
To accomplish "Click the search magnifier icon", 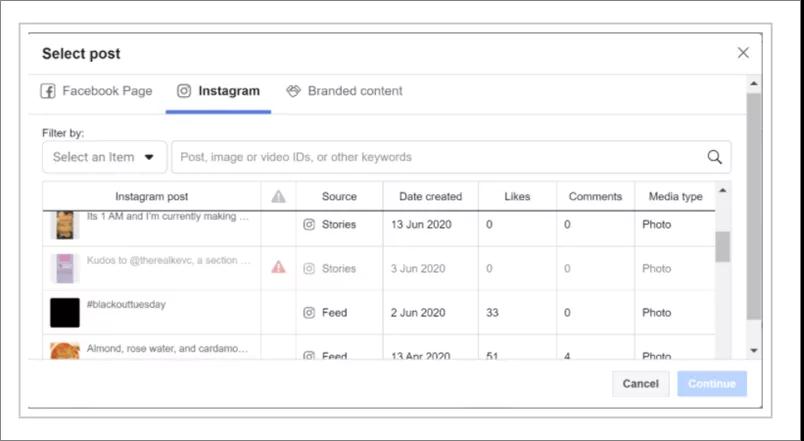I will pos(714,157).
